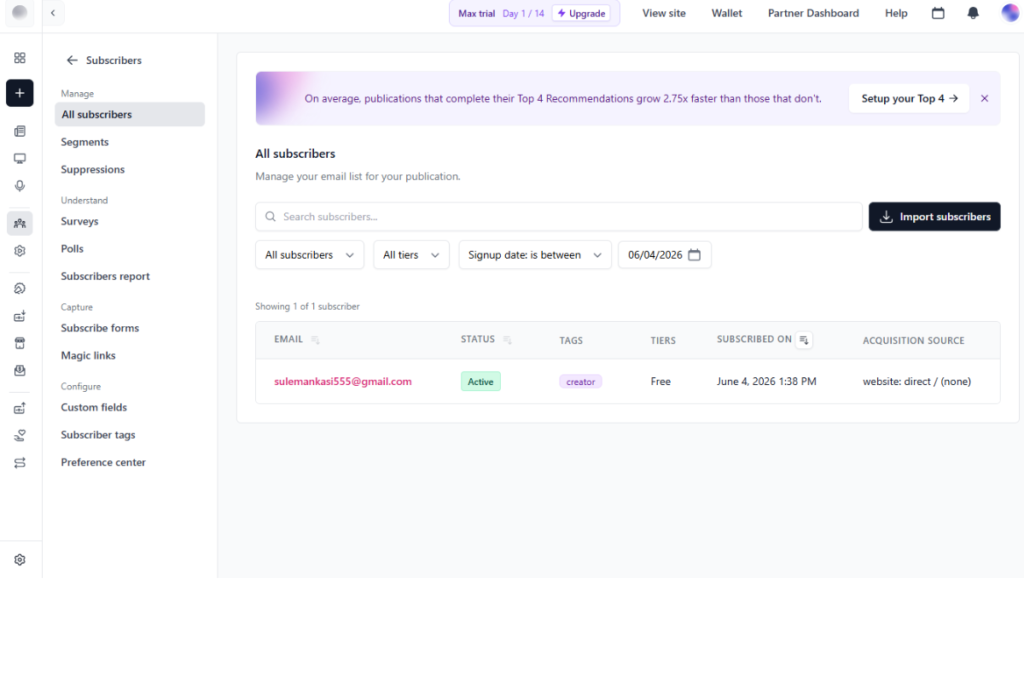Click website: direct / (none) source cell
Image resolution: width=1024 pixels, height=683 pixels.
pyautogui.click(x=916, y=381)
